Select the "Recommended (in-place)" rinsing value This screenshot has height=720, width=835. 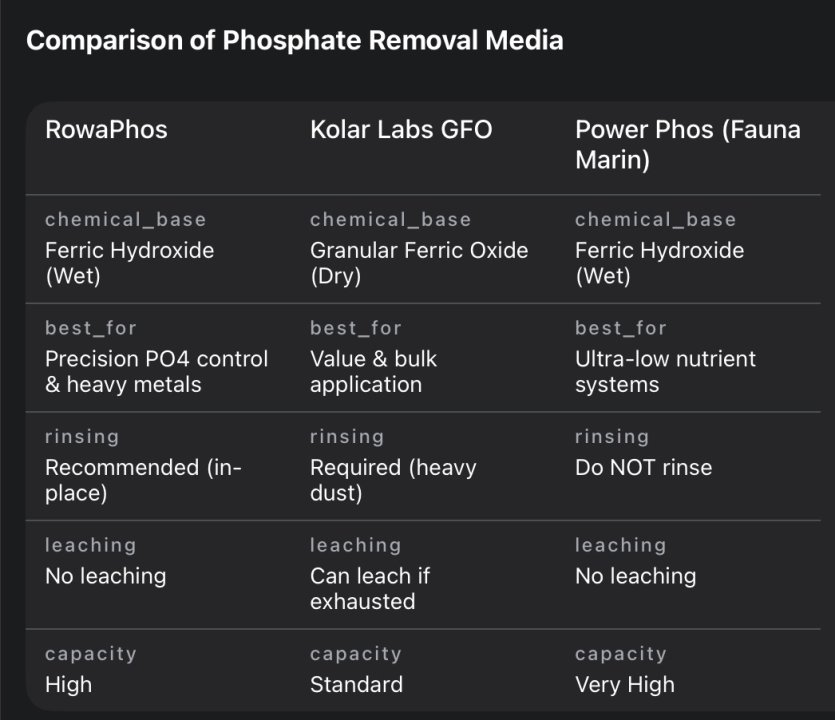143,480
